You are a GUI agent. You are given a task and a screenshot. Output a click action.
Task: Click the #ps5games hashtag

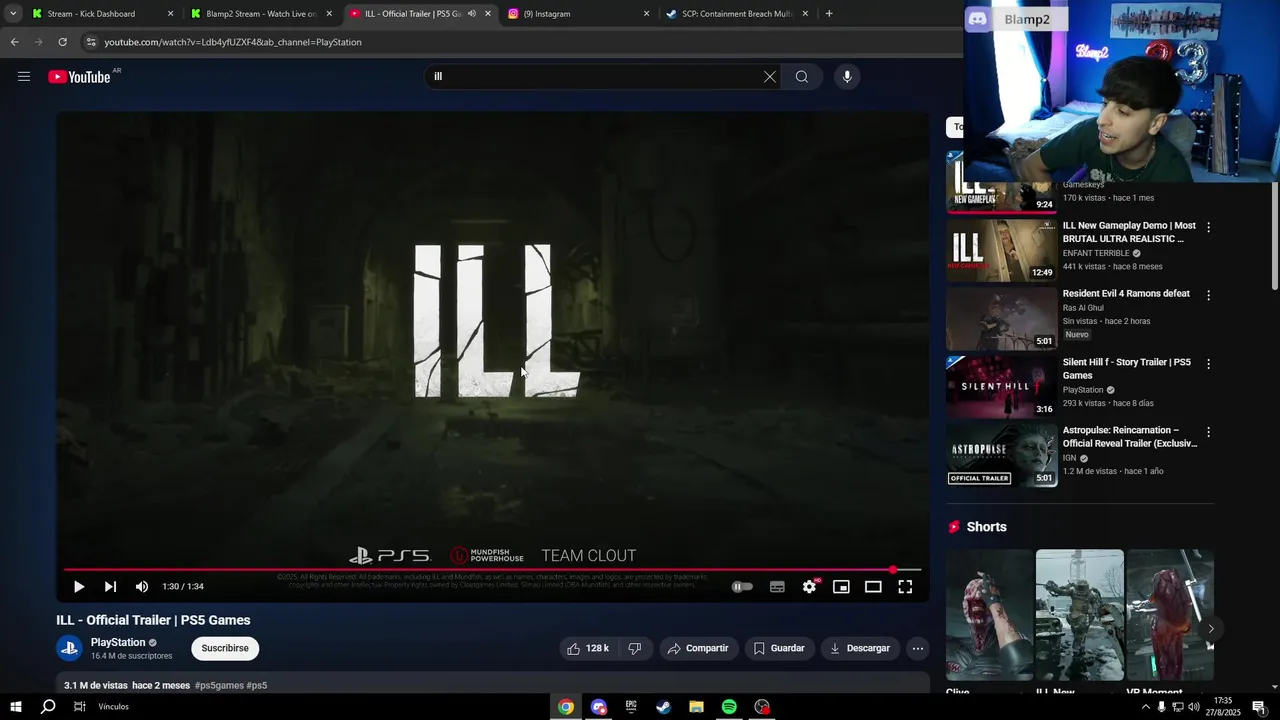[x=219, y=685]
